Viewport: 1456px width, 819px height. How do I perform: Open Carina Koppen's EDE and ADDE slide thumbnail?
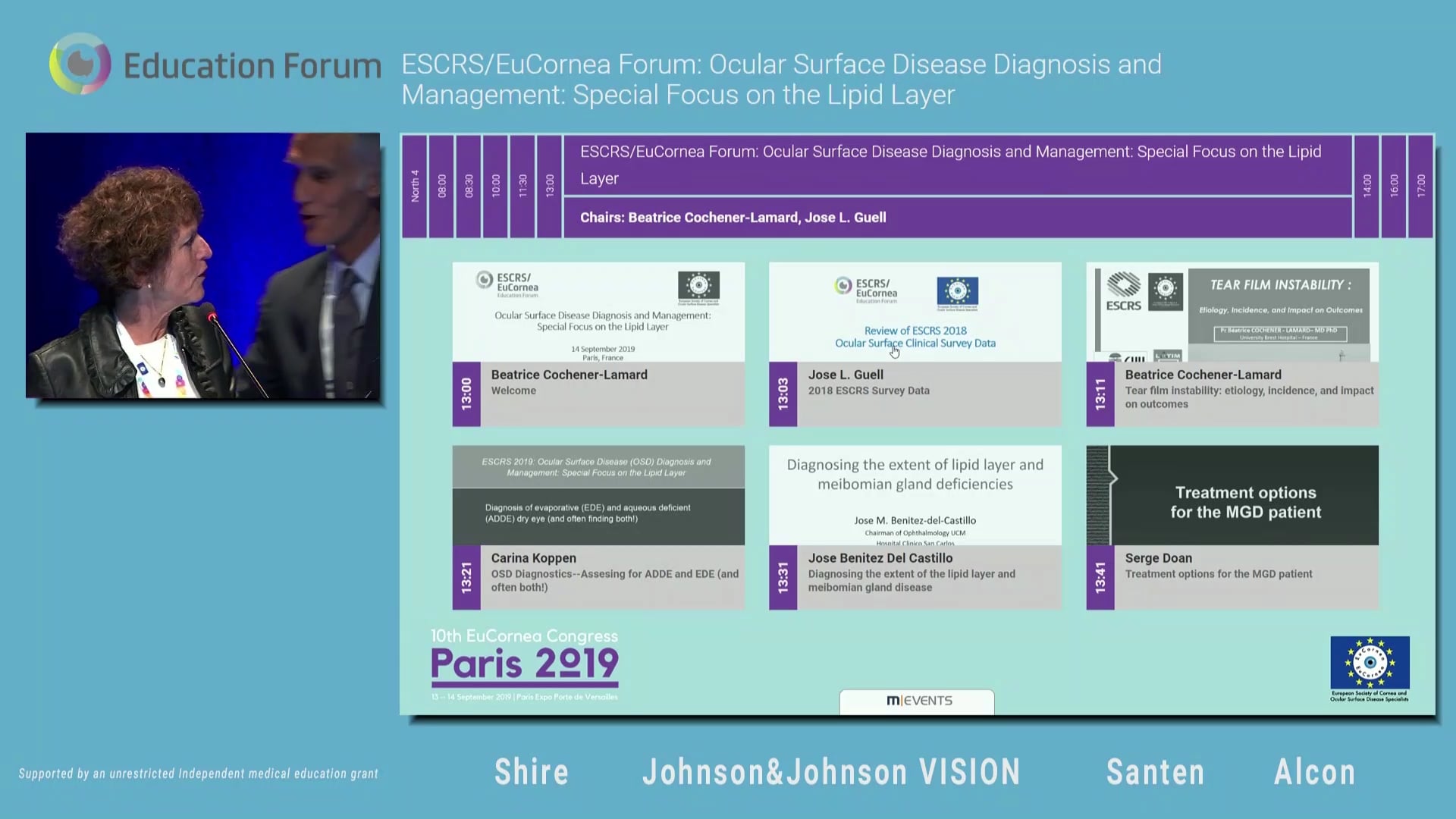(x=598, y=495)
